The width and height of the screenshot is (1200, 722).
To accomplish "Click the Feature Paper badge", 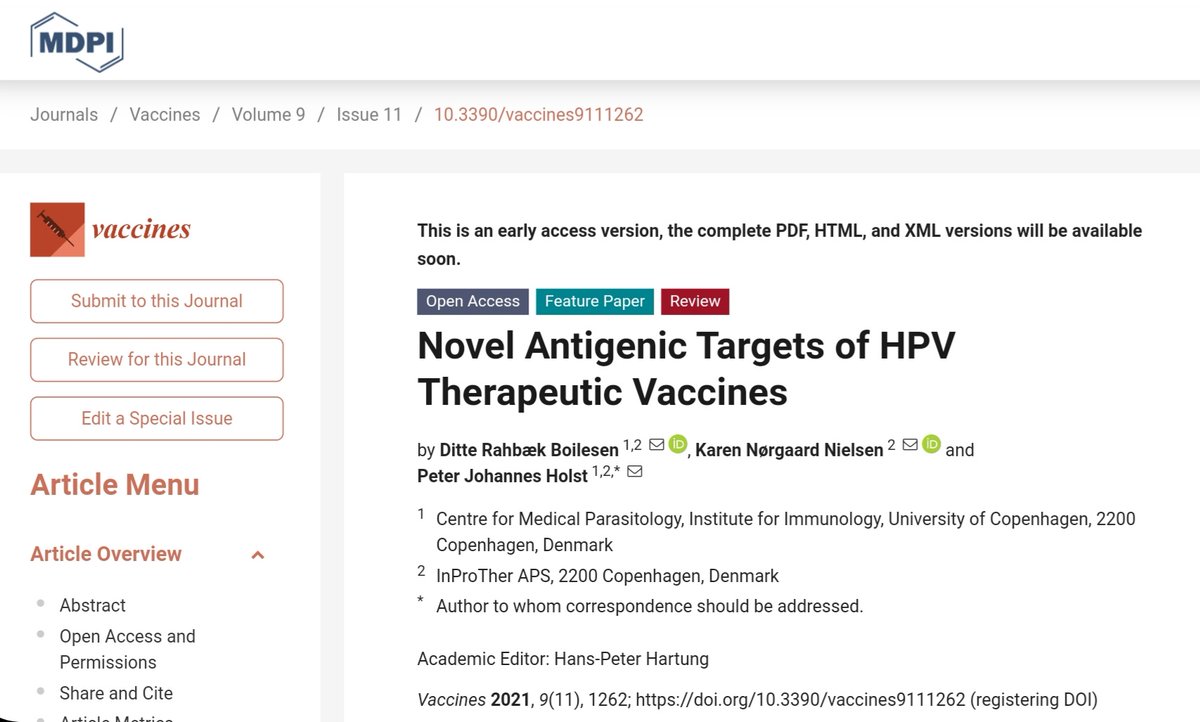I will 595,301.
